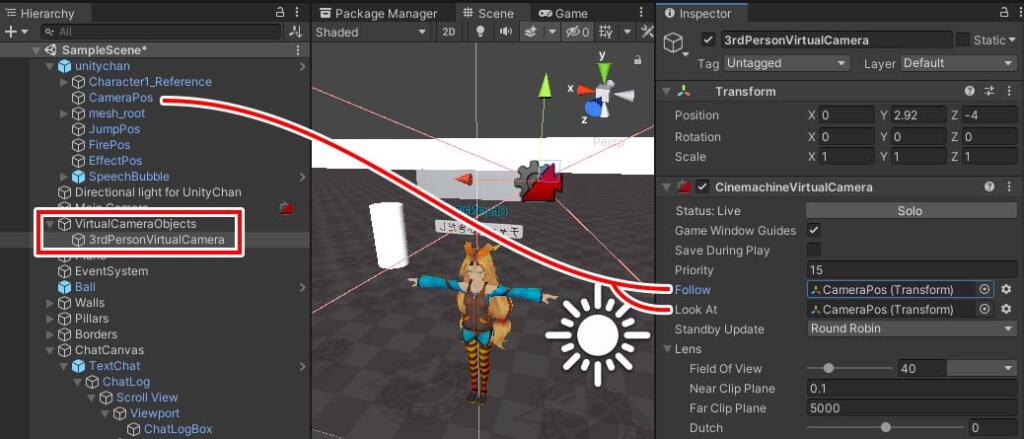Open the Hierarchy panel three-dot menu
Viewport: 1024px width, 439px height.
(297, 12)
